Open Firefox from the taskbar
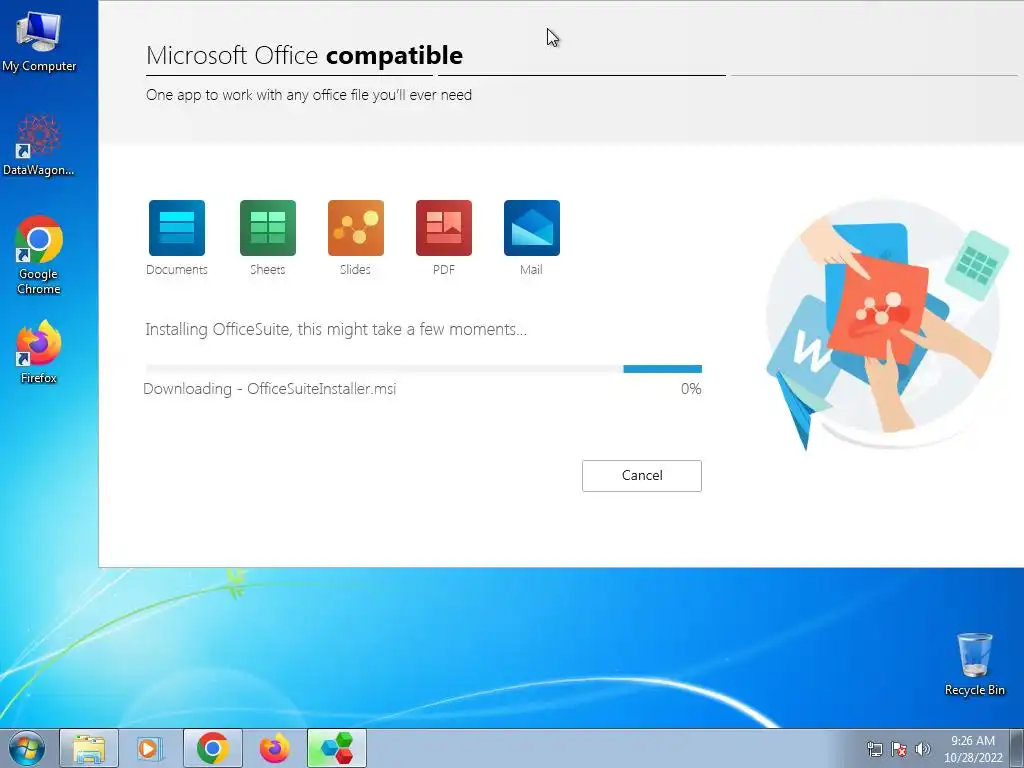The width and height of the screenshot is (1024, 768). point(274,748)
